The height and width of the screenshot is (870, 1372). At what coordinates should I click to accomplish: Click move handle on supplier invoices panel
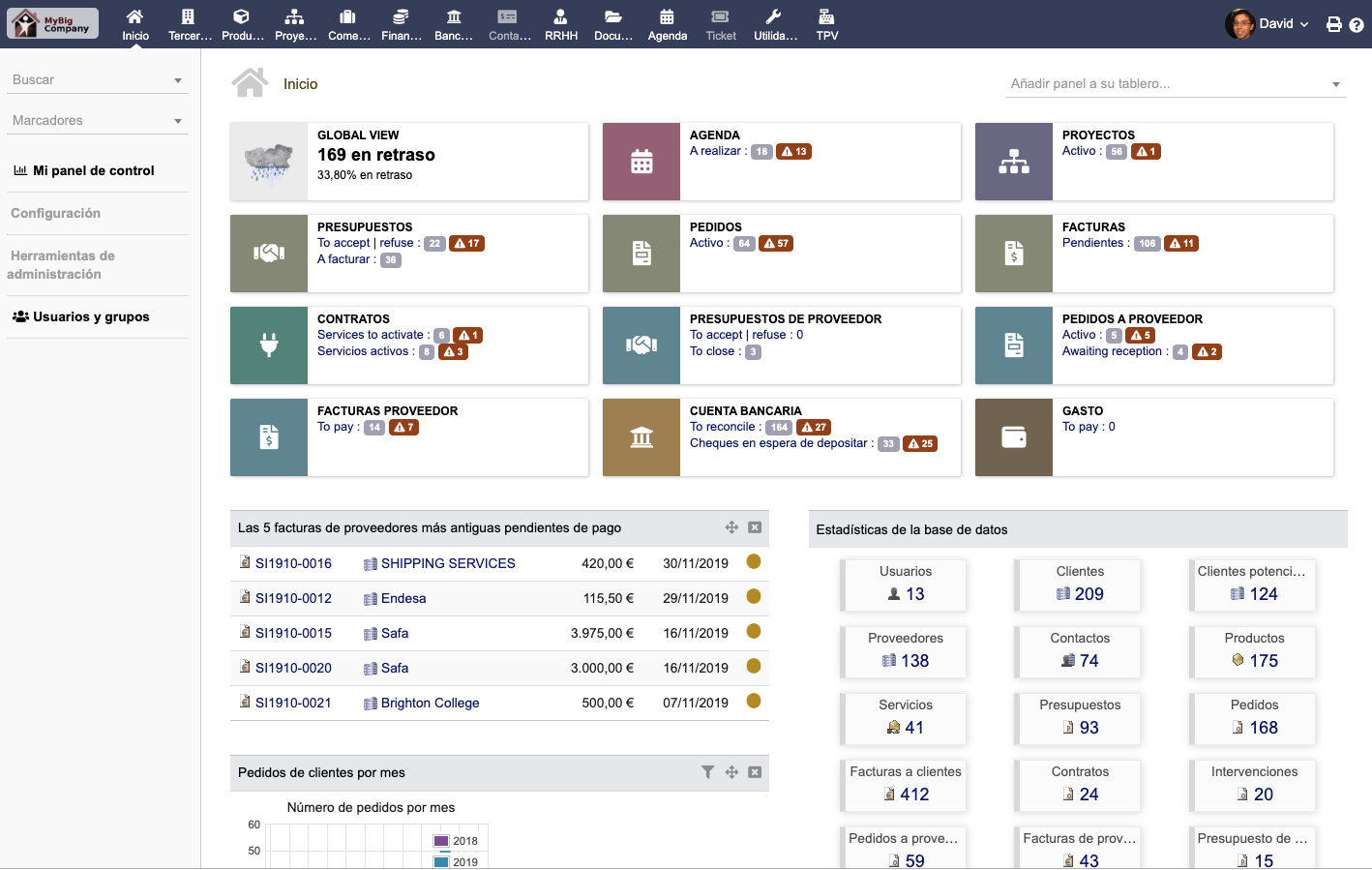pos(731,527)
